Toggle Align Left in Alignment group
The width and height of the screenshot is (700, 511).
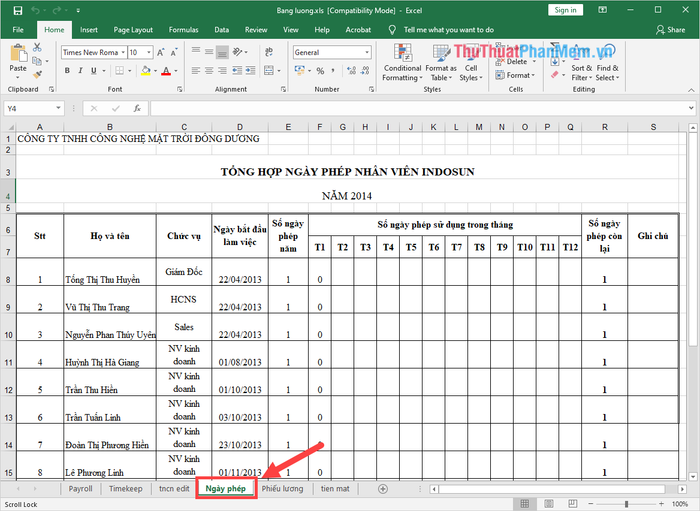(196, 71)
